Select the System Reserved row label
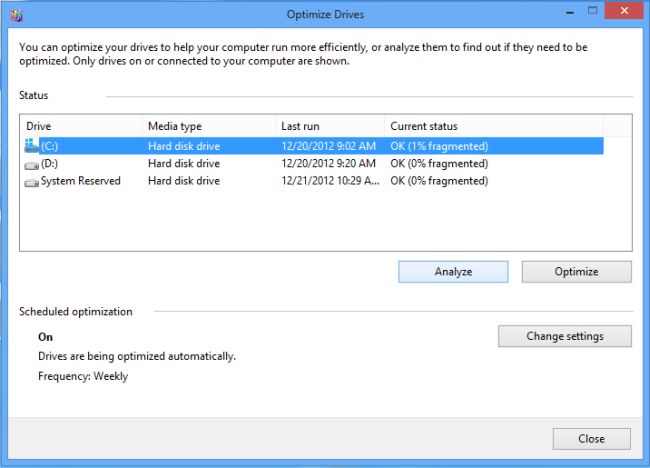 click(x=80, y=181)
